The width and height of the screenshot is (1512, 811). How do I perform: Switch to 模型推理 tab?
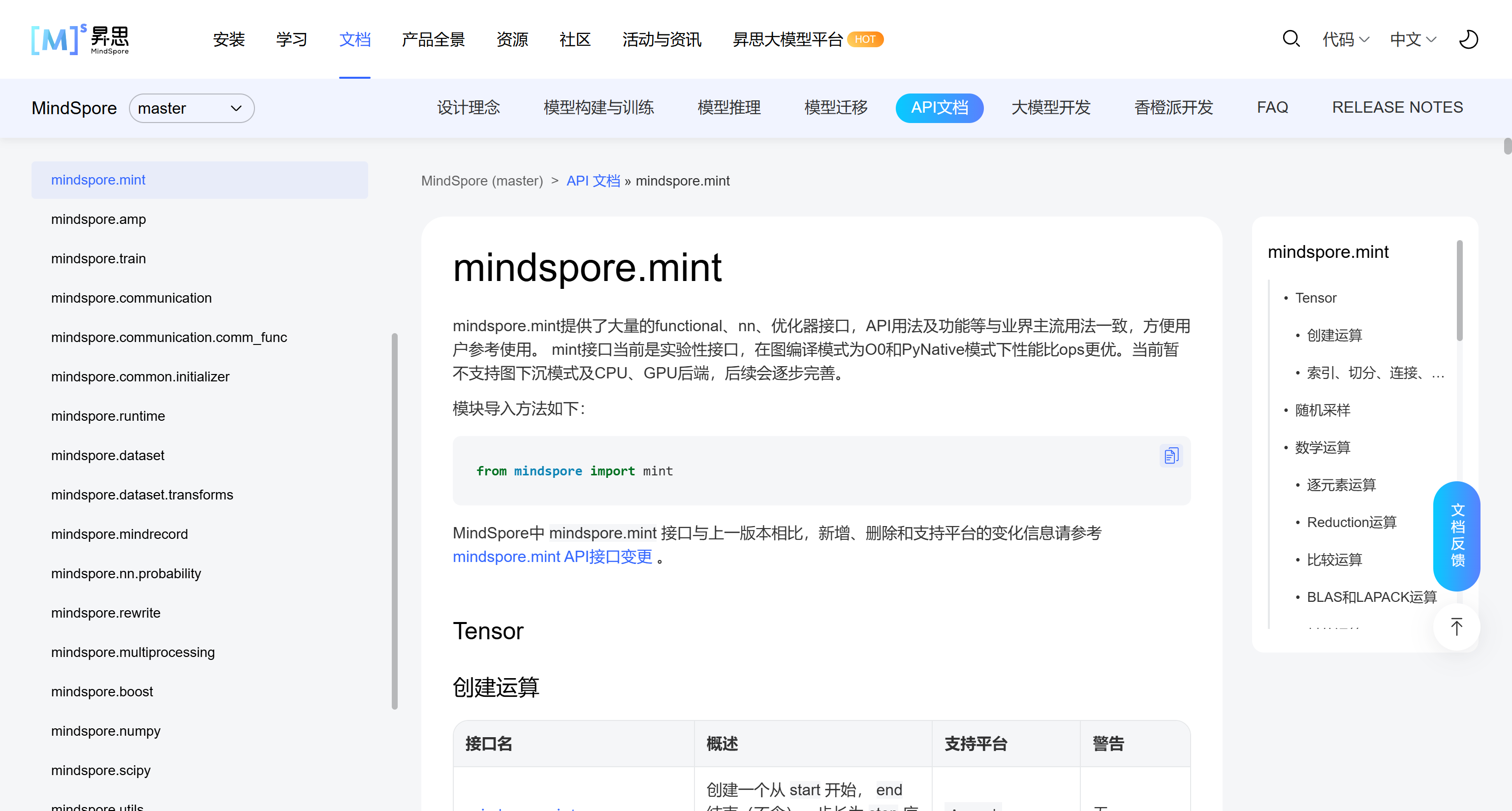tap(729, 107)
